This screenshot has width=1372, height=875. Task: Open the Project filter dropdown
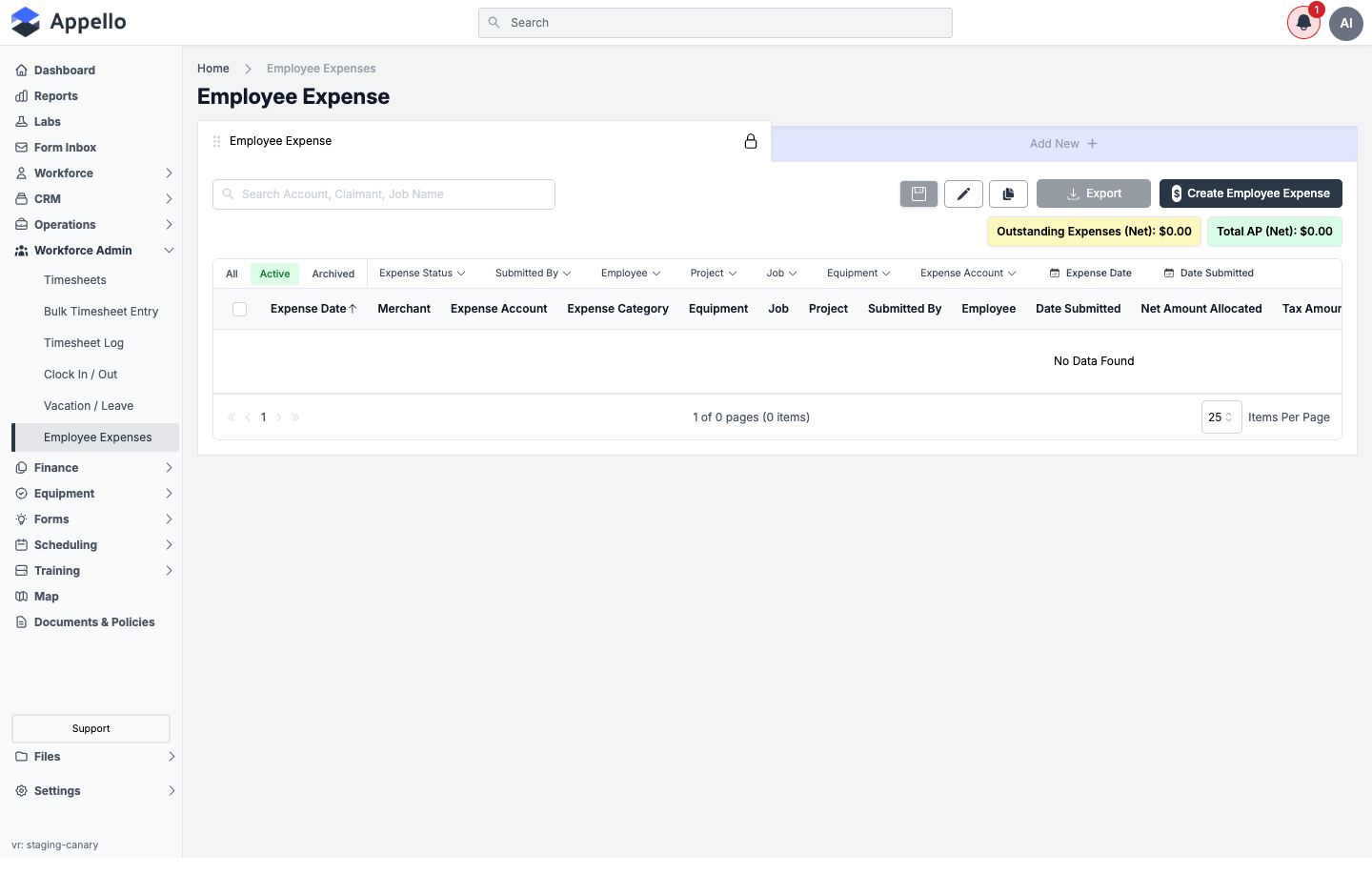[x=714, y=274]
